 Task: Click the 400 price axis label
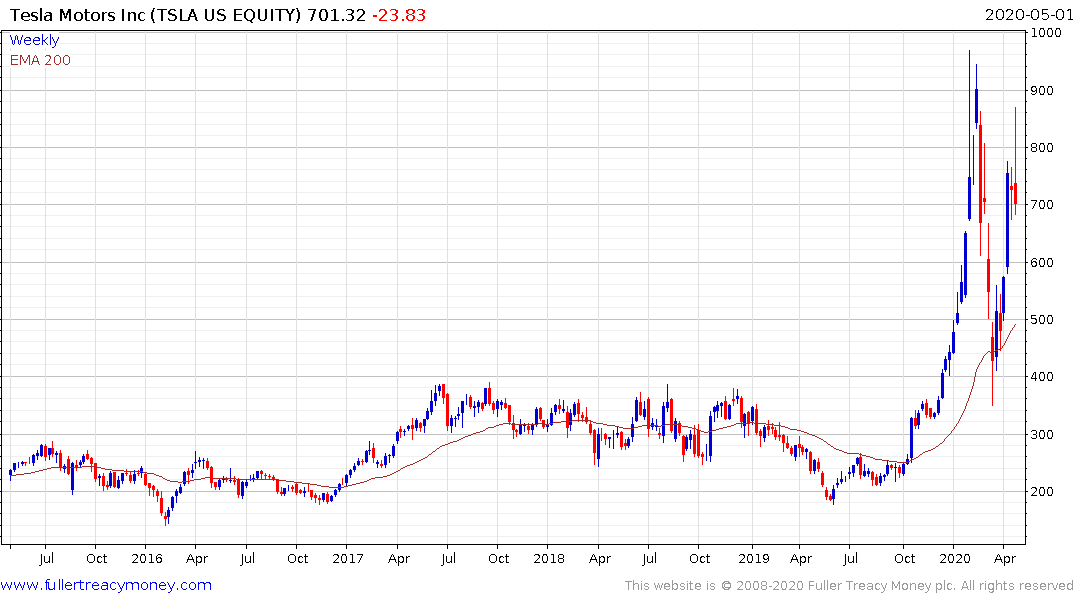(1042, 376)
